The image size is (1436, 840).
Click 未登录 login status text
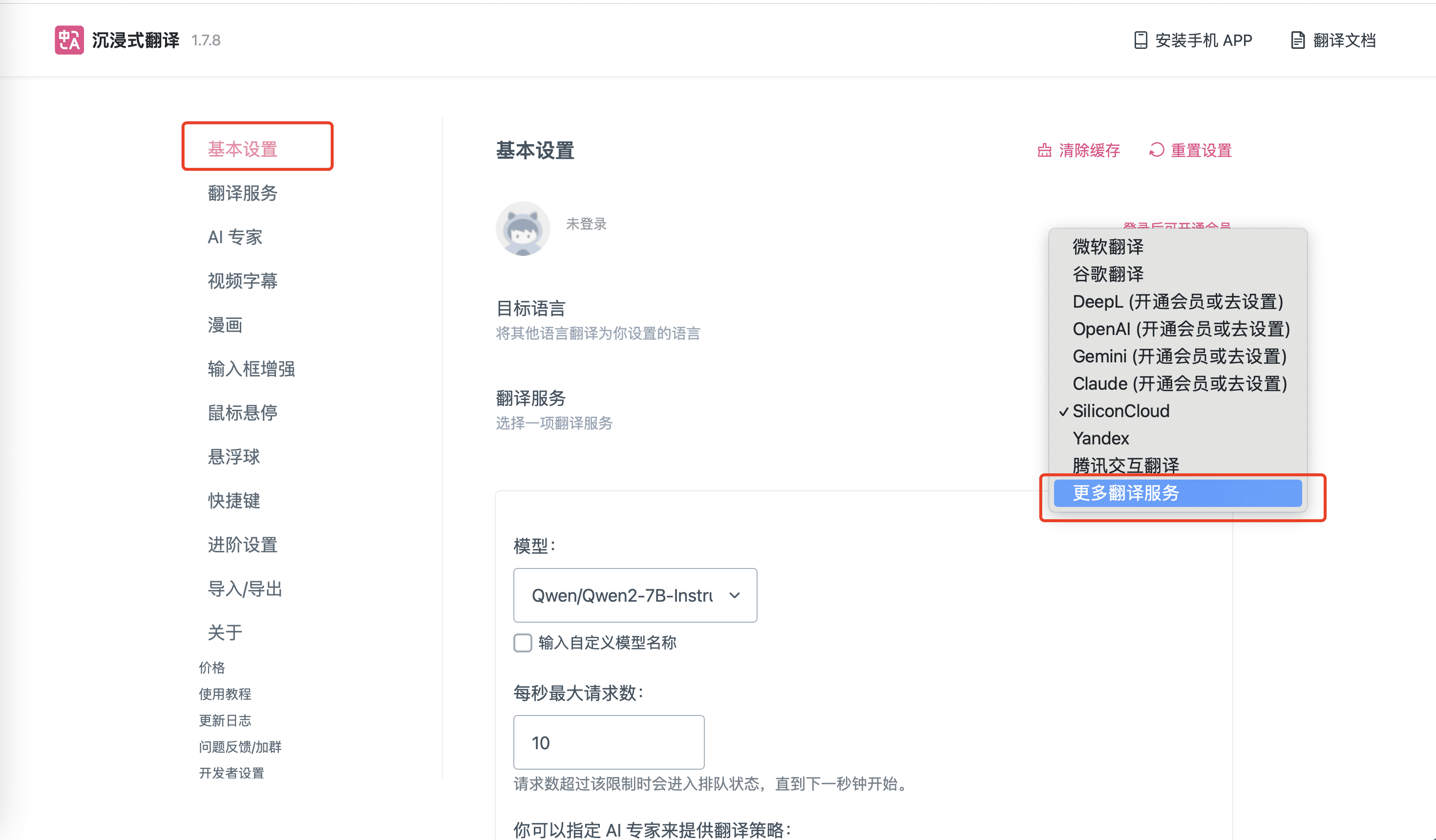coord(586,224)
